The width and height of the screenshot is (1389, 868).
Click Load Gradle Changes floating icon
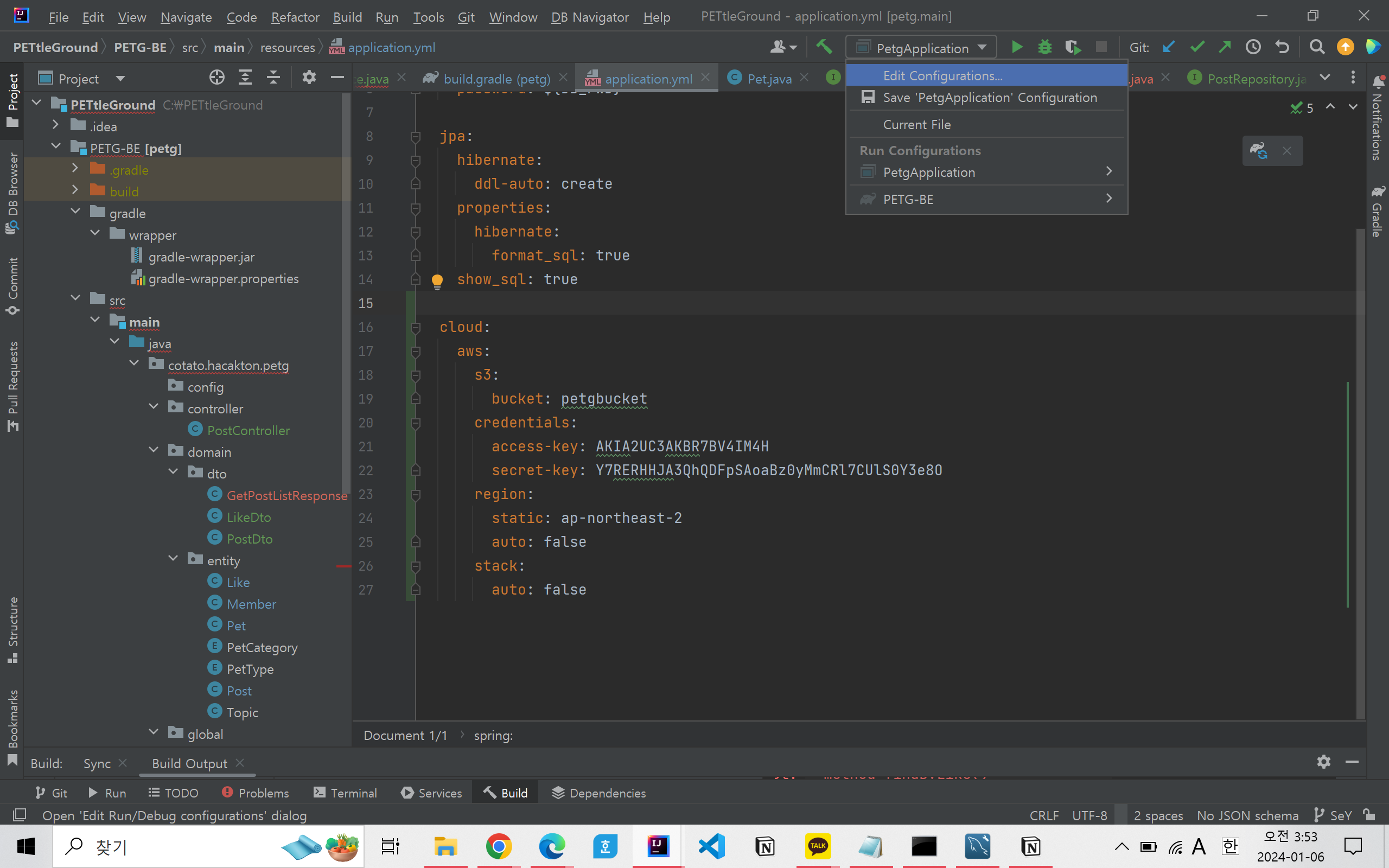point(1259,151)
